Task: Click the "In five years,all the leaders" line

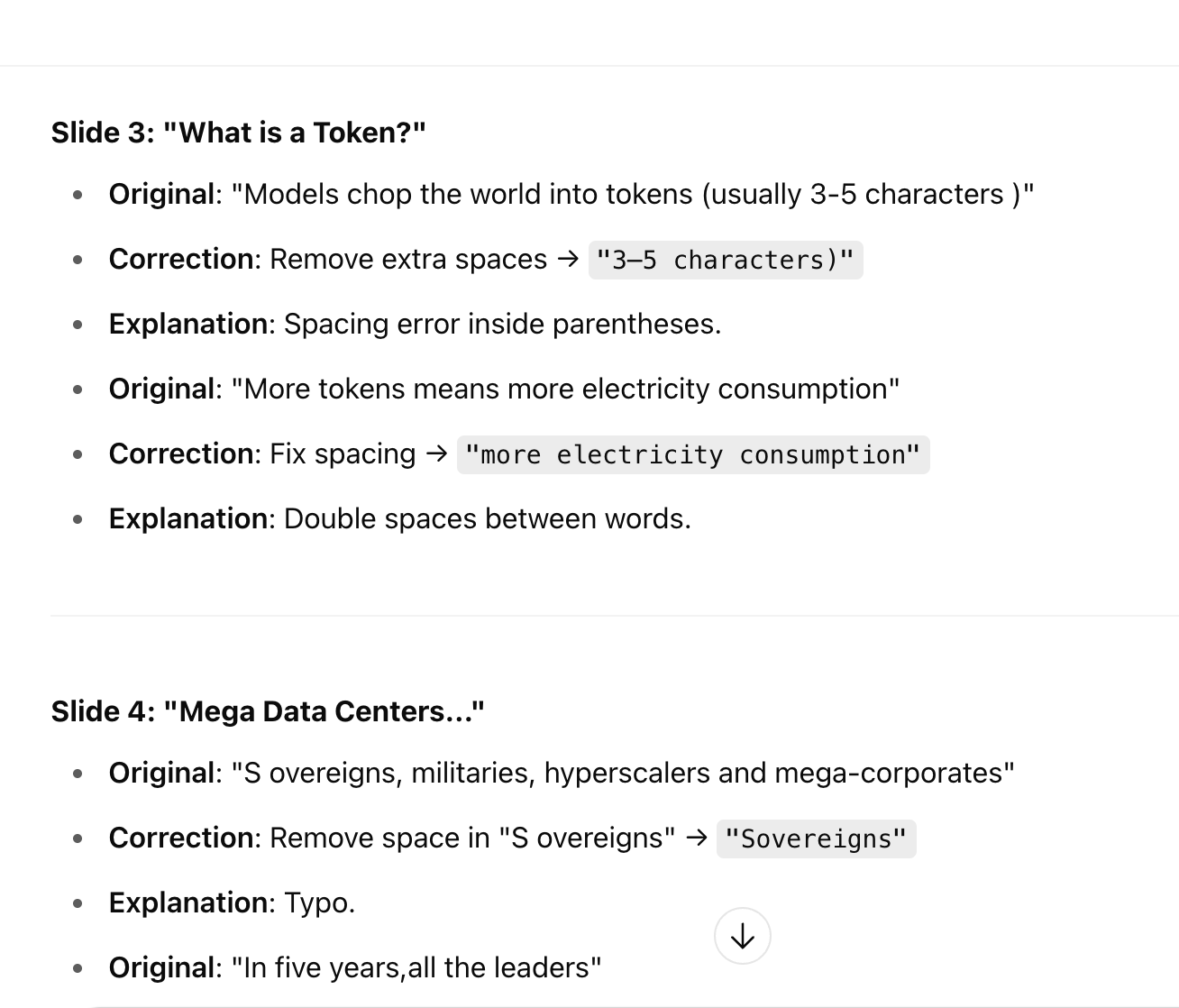Action: [355, 967]
